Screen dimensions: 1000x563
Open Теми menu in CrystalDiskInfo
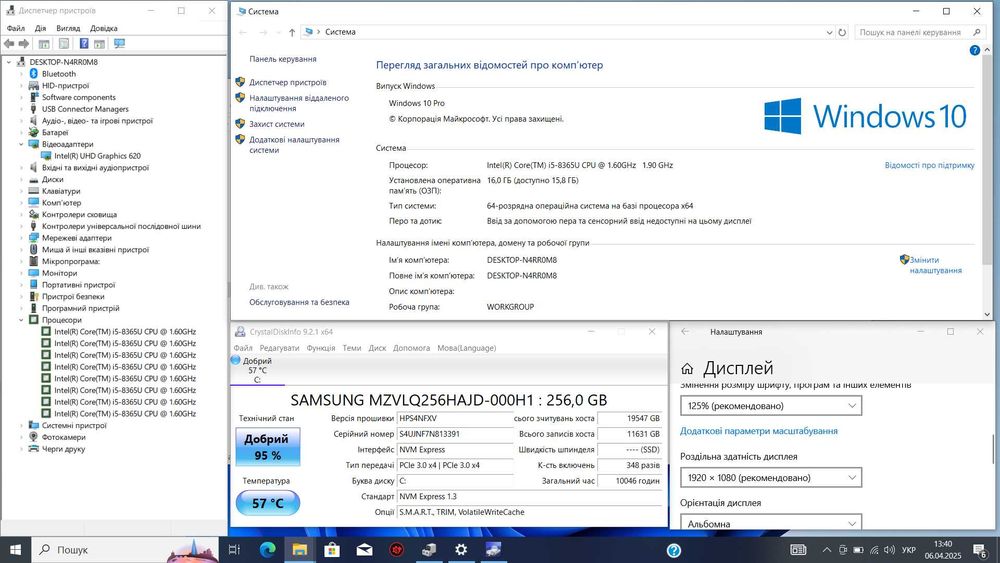coord(352,348)
